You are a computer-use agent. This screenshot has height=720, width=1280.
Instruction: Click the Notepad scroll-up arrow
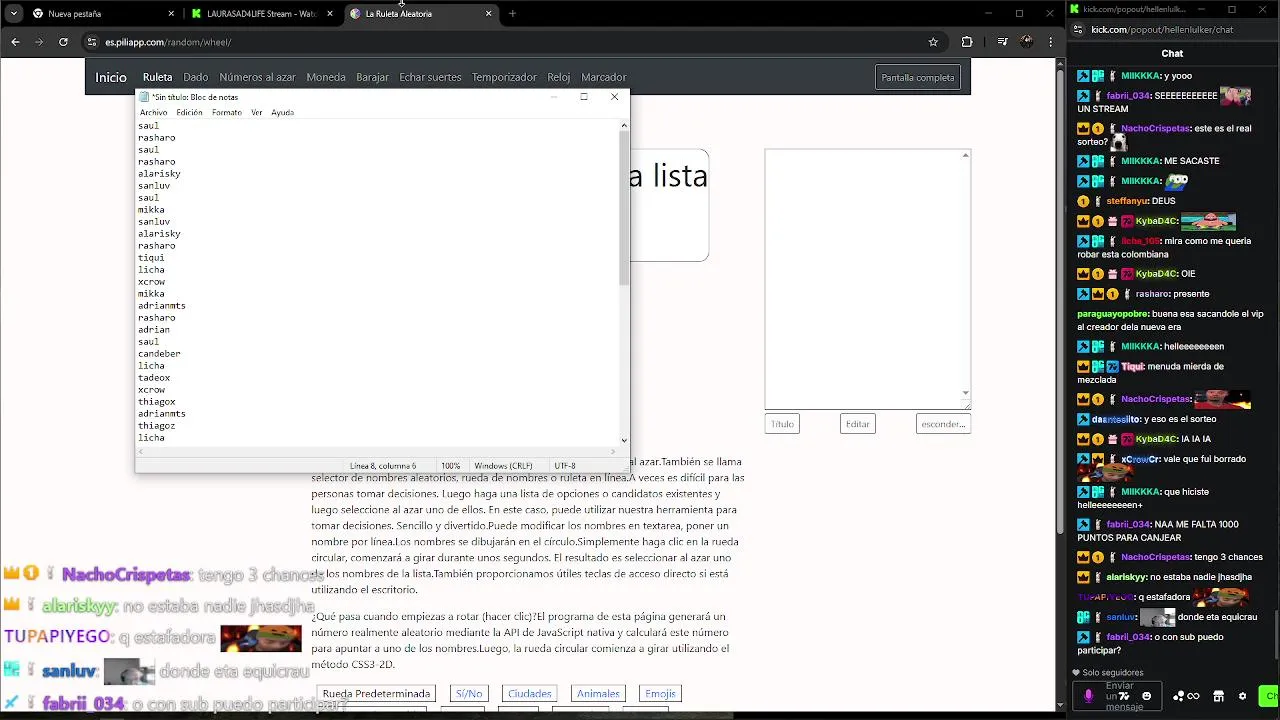[624, 125]
